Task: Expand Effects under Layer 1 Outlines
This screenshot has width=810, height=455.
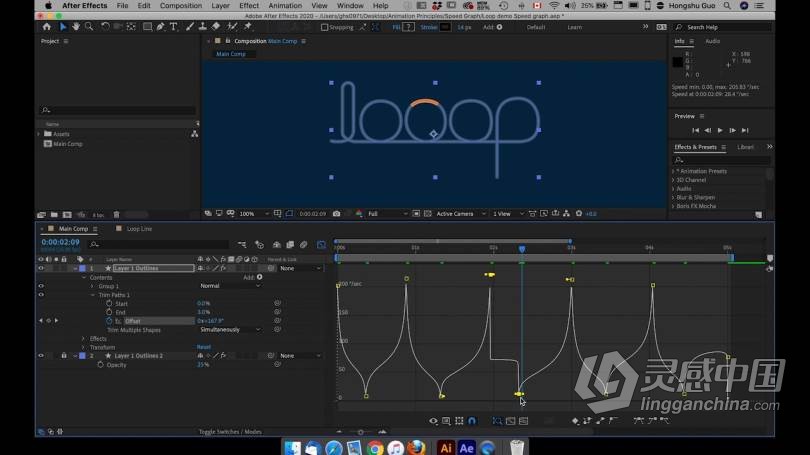Action: [84, 339]
